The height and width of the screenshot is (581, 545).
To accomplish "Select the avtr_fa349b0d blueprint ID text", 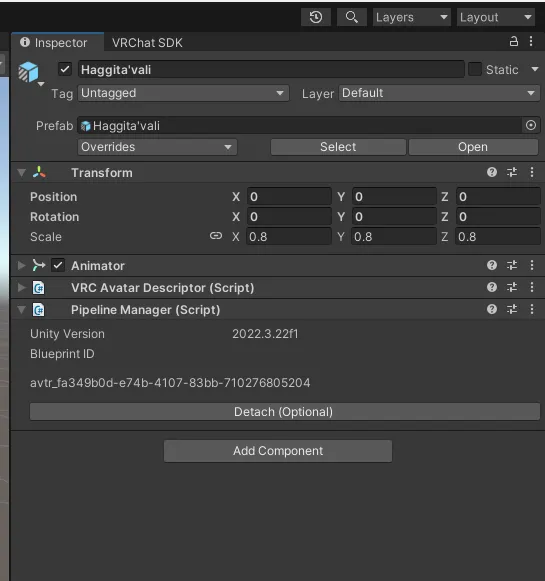I will [170, 382].
